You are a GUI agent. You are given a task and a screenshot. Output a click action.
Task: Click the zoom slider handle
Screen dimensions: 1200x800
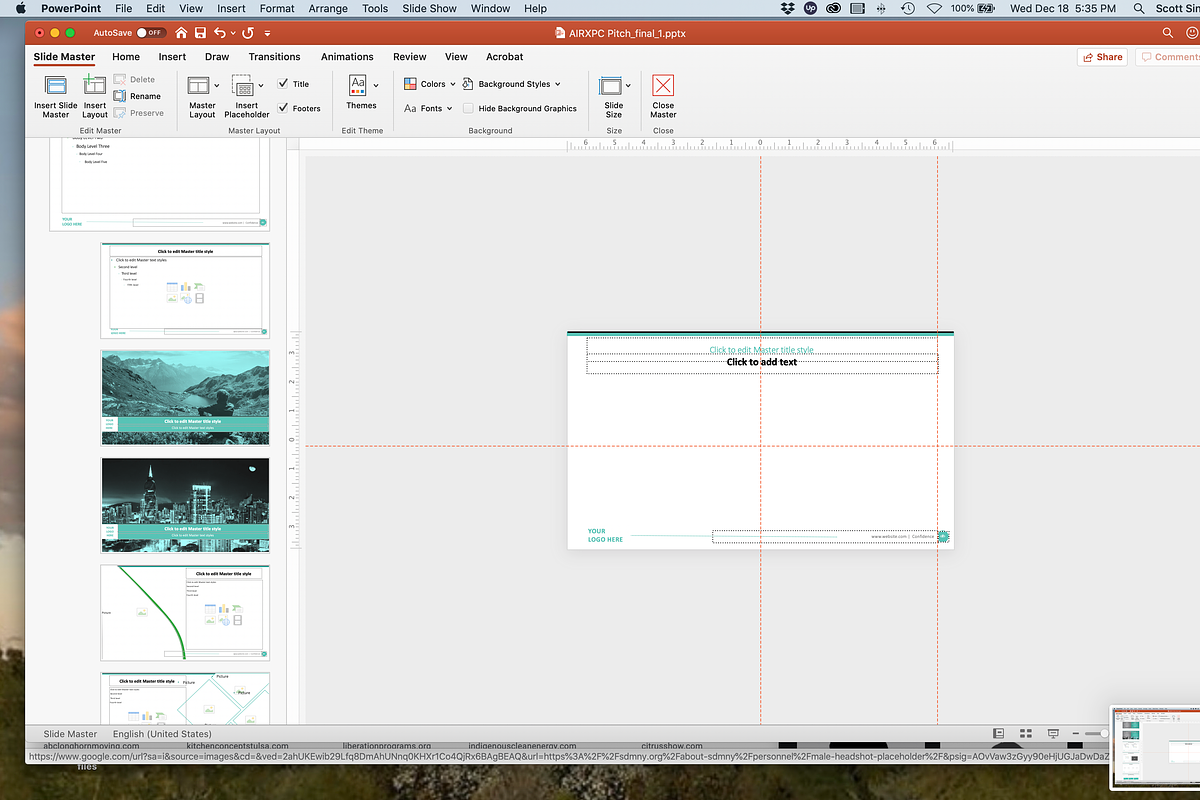[x=1103, y=733]
